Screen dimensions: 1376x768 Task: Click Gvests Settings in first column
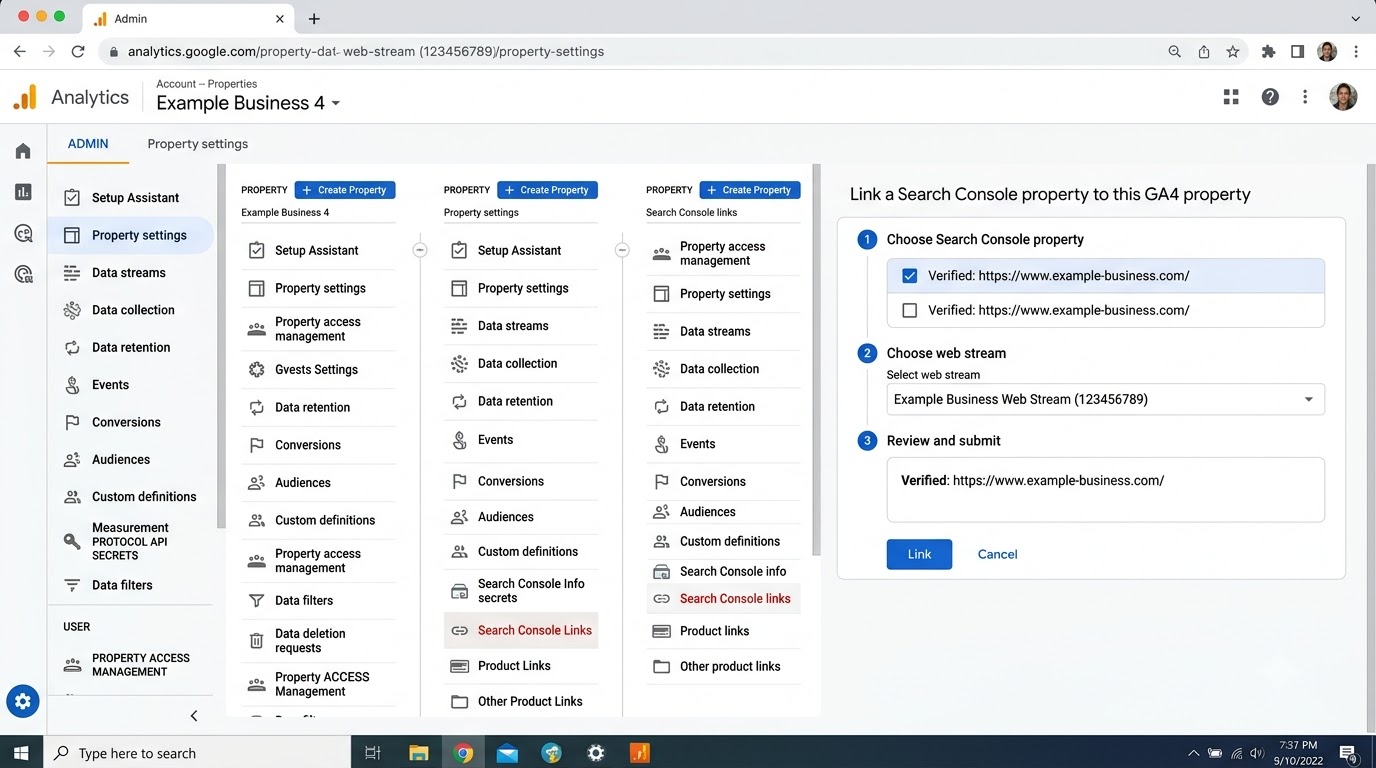[320, 369]
